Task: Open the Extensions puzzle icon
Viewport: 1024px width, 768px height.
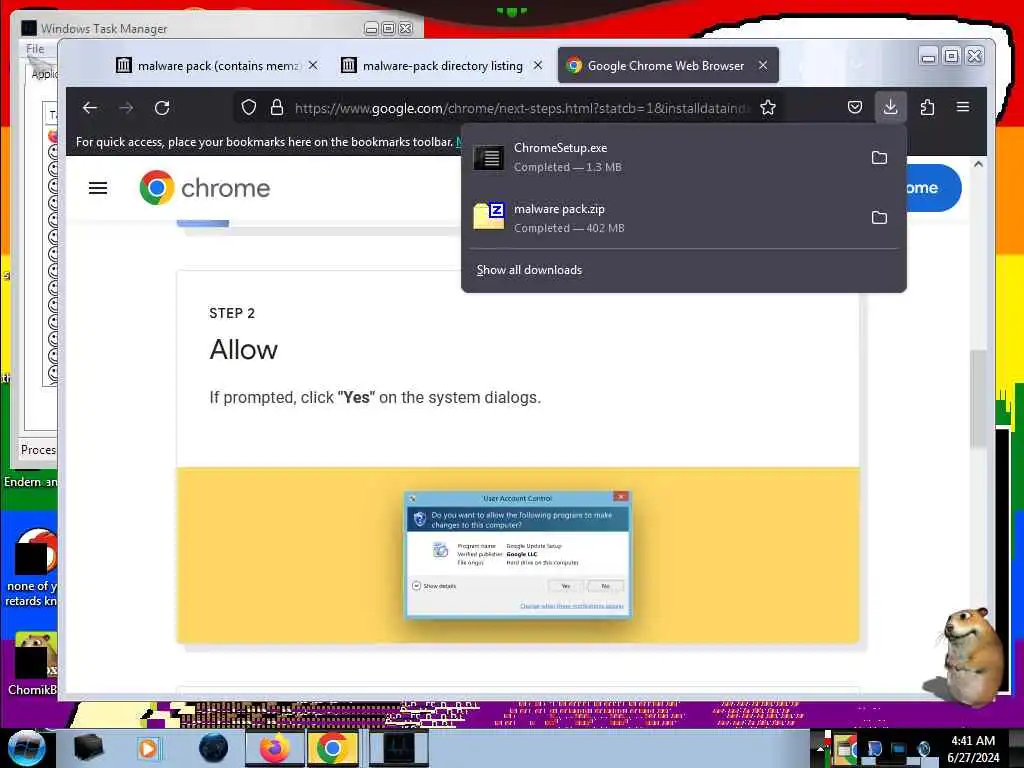Action: [x=927, y=108]
